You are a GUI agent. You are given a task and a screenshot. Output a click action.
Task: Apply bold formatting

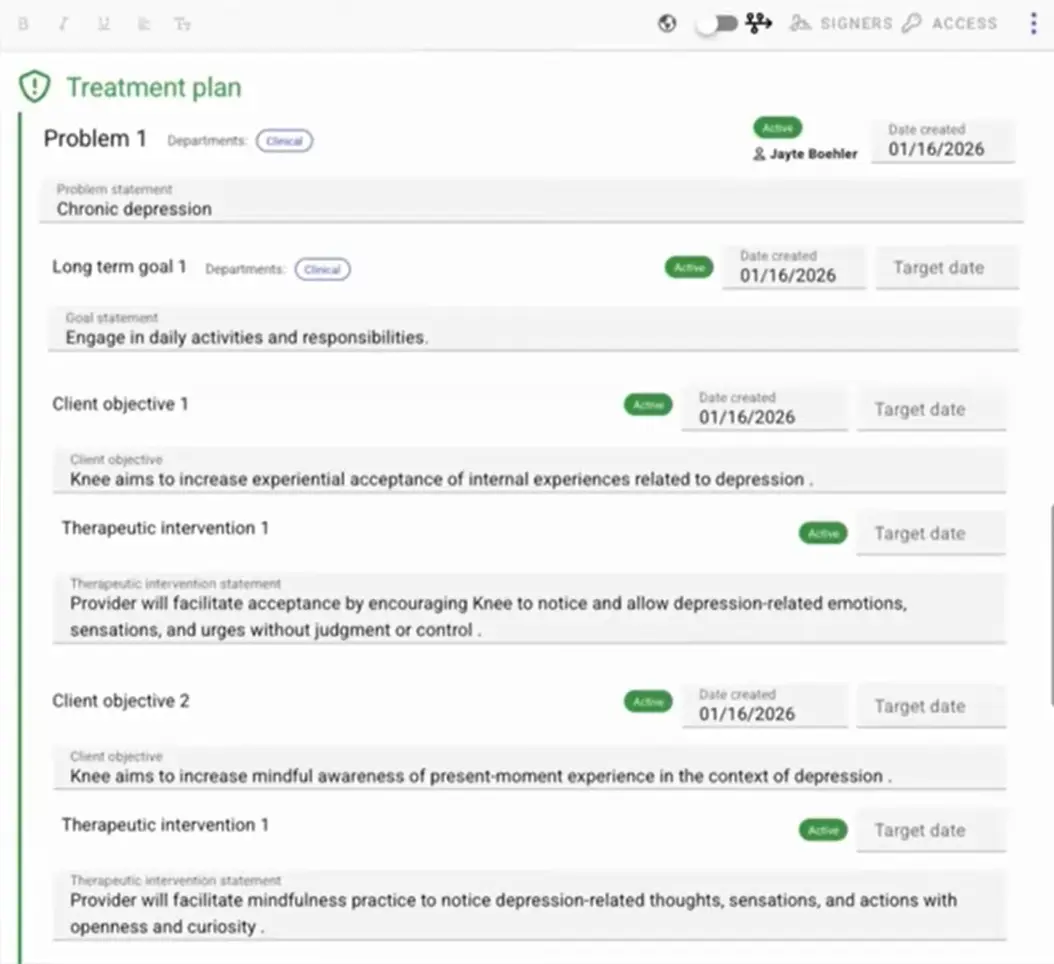point(23,23)
